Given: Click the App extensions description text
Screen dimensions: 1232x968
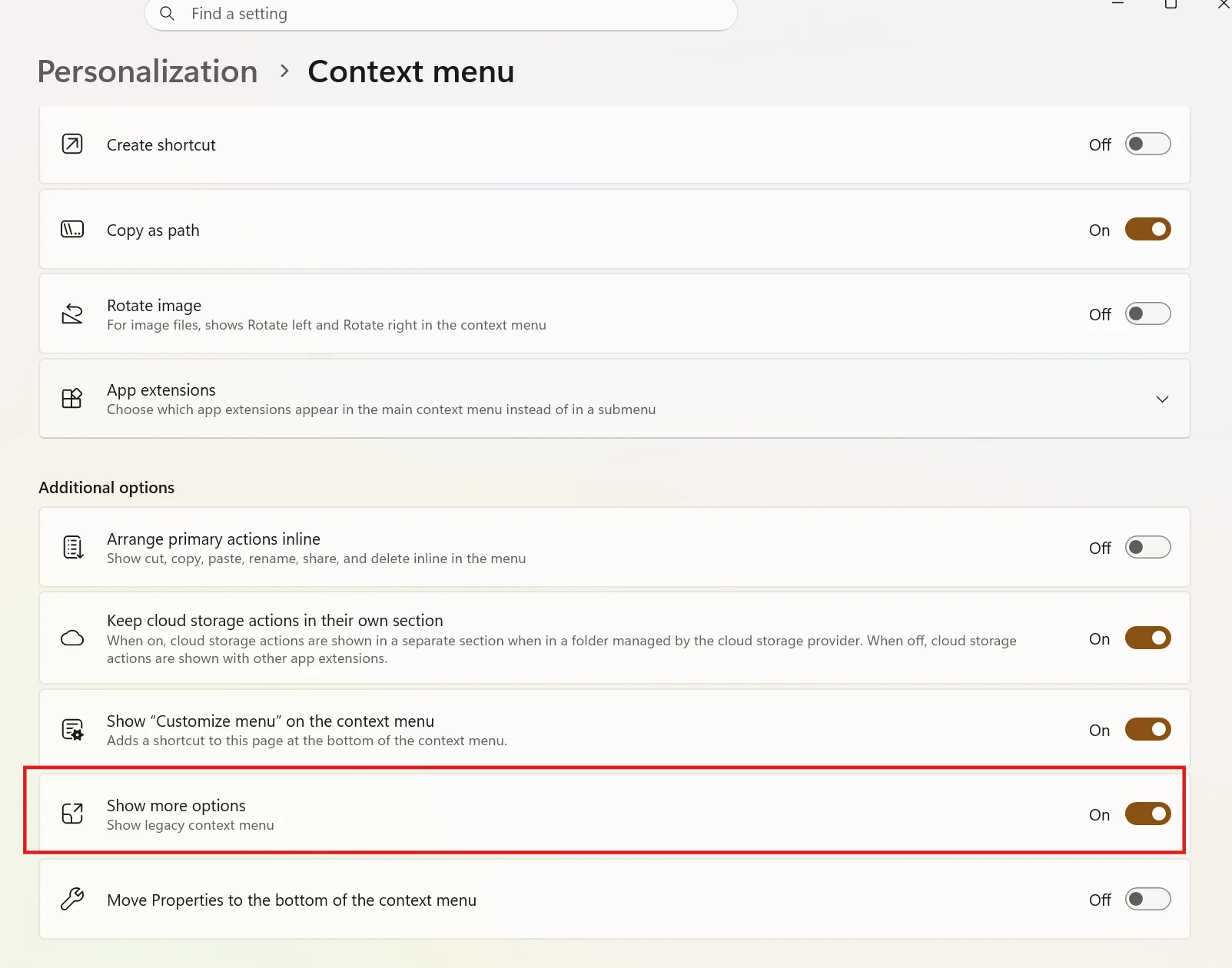Looking at the screenshot, I should (381, 409).
